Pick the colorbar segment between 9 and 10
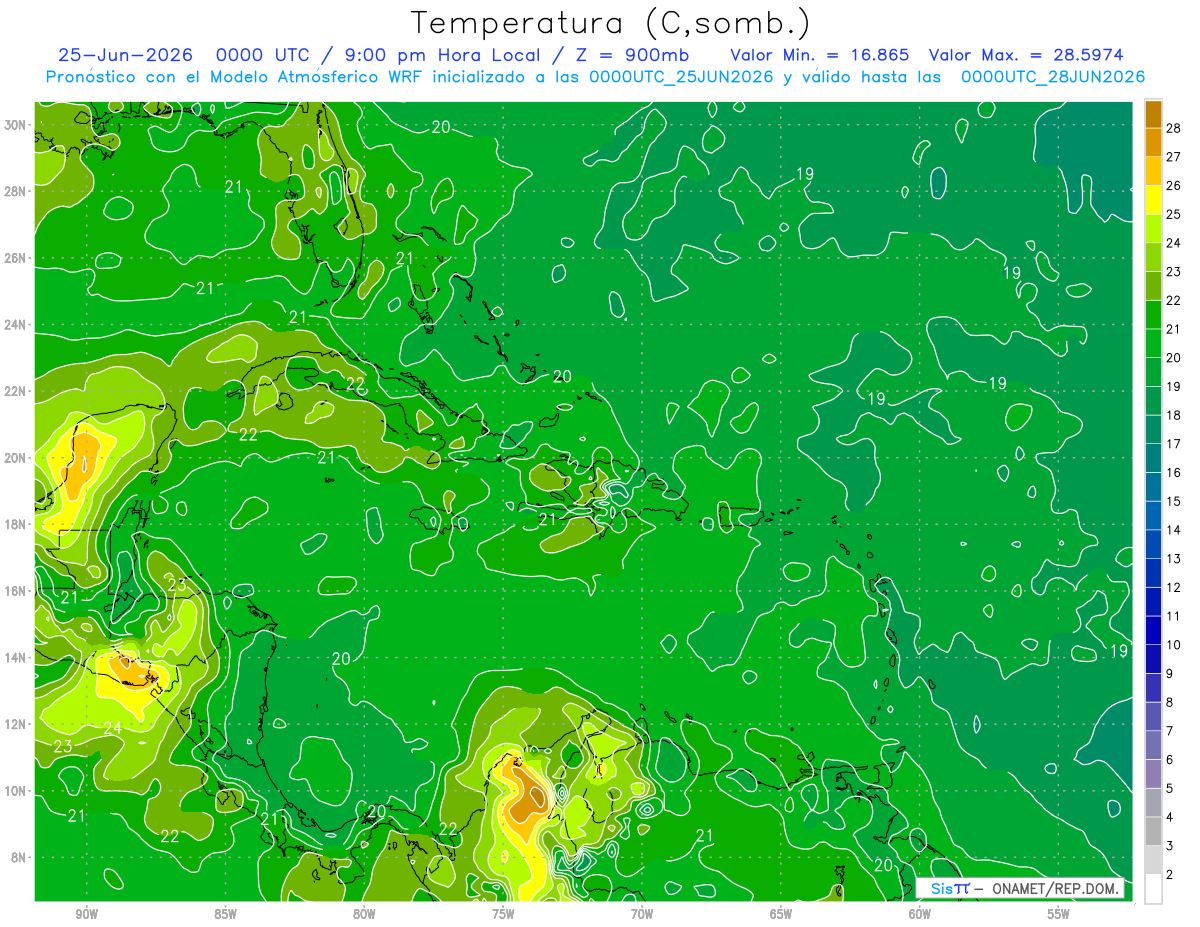Viewport: 1200px width, 927px height. pyautogui.click(x=1154, y=659)
